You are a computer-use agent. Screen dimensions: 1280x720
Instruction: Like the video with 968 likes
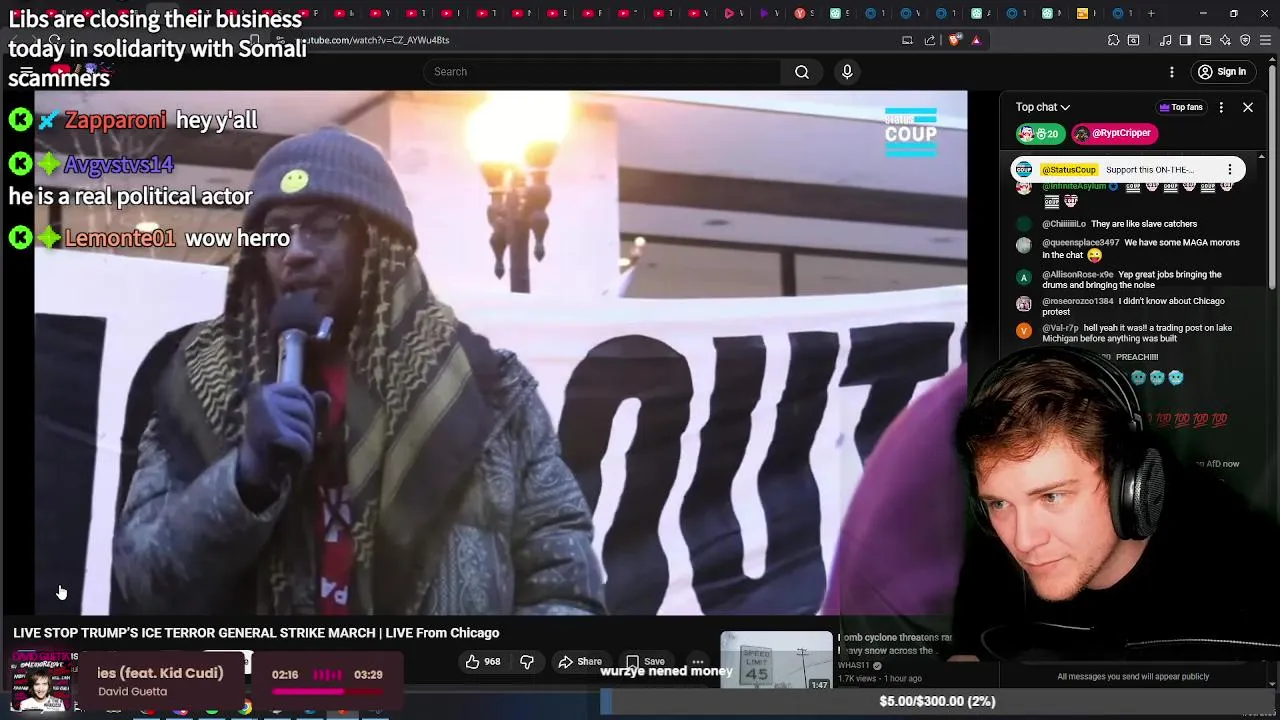pos(482,661)
